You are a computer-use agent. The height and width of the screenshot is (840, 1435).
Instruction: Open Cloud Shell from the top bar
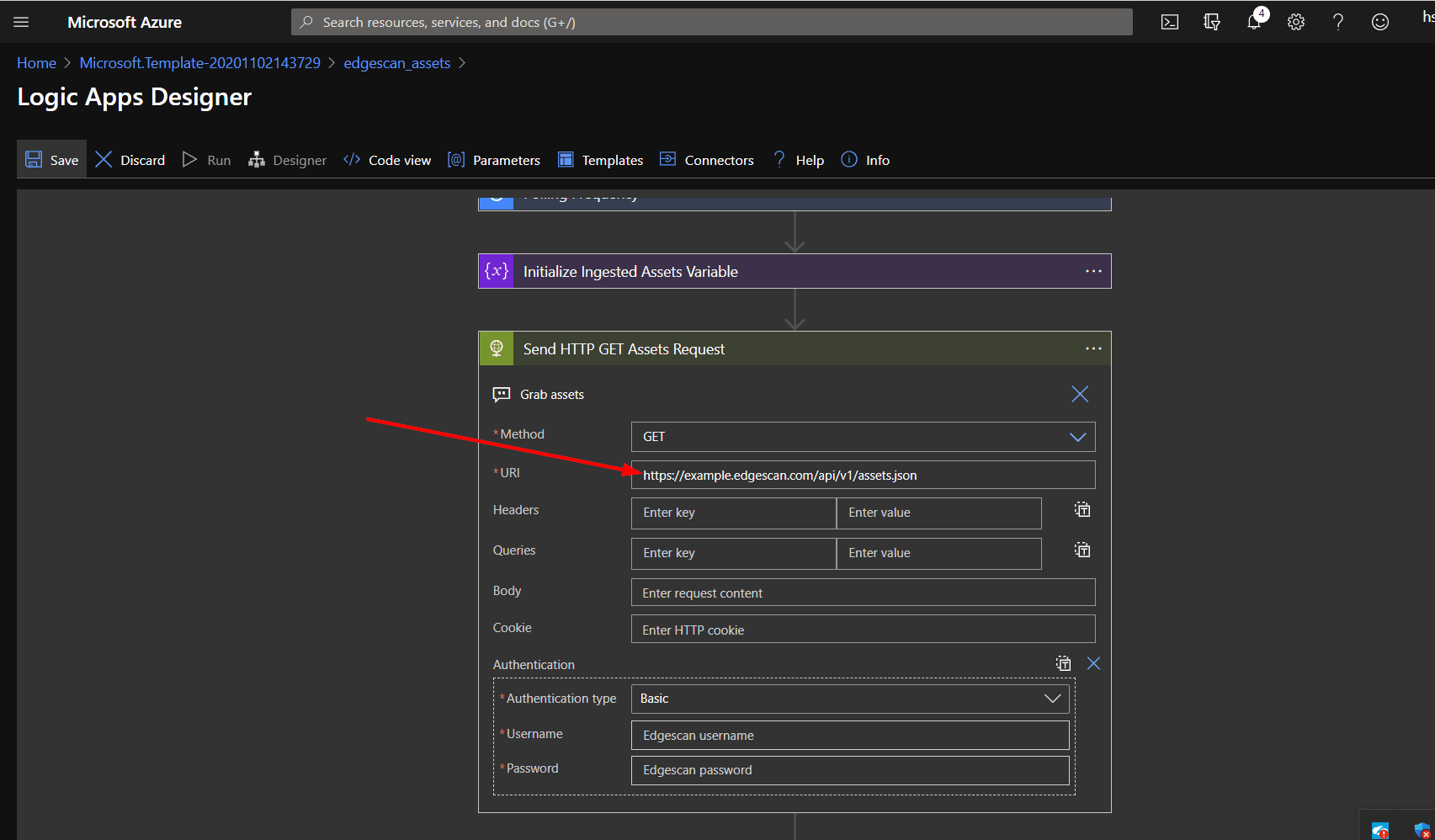(1170, 22)
